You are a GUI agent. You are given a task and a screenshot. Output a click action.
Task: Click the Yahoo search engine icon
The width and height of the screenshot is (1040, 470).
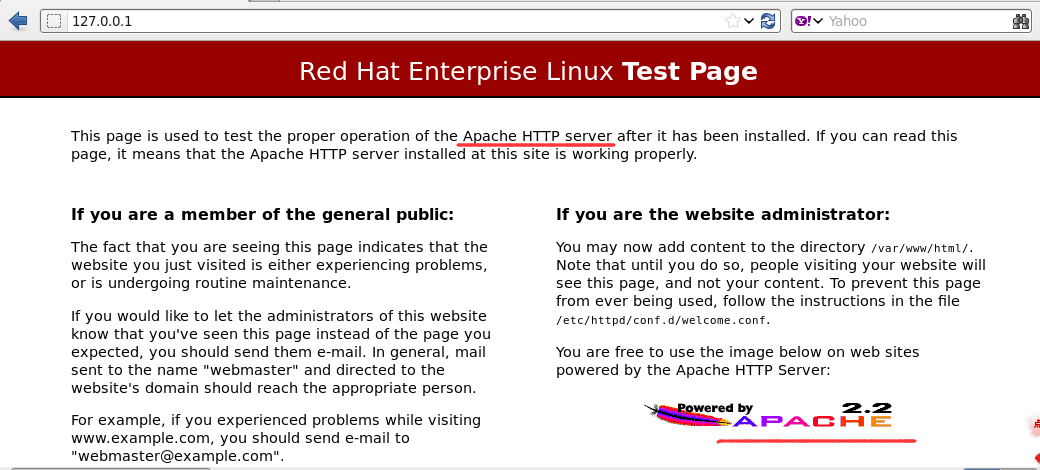[x=803, y=21]
